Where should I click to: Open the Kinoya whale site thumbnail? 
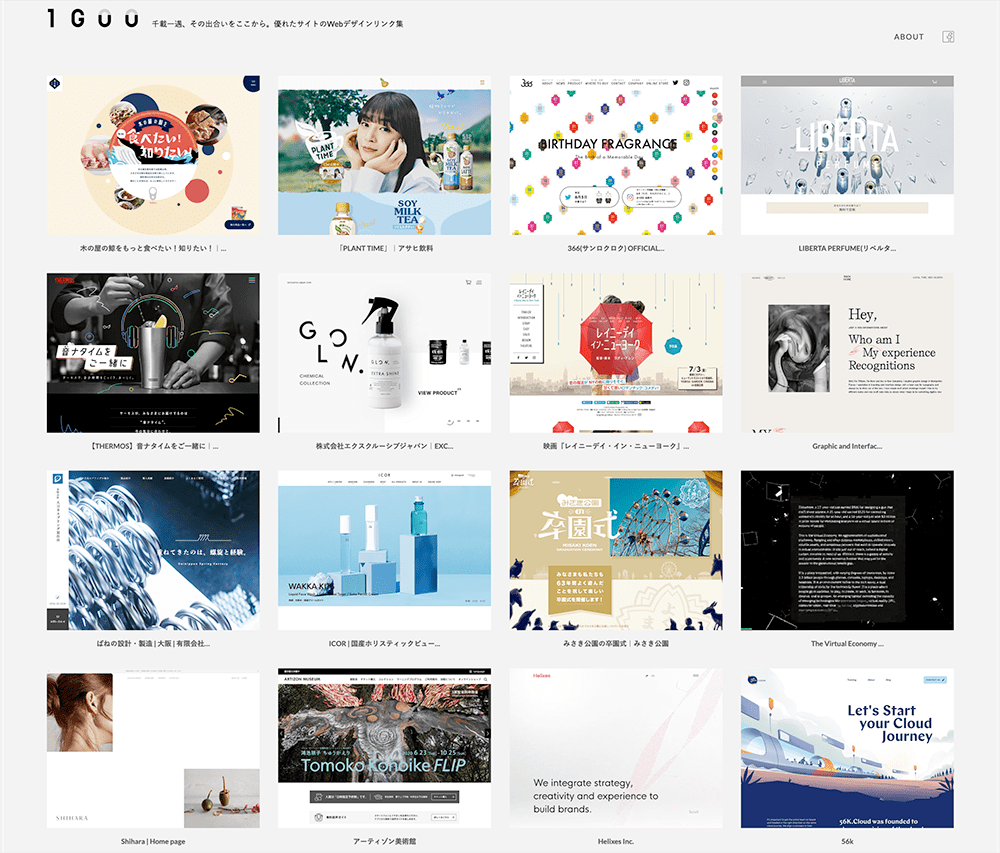pyautogui.click(x=153, y=155)
